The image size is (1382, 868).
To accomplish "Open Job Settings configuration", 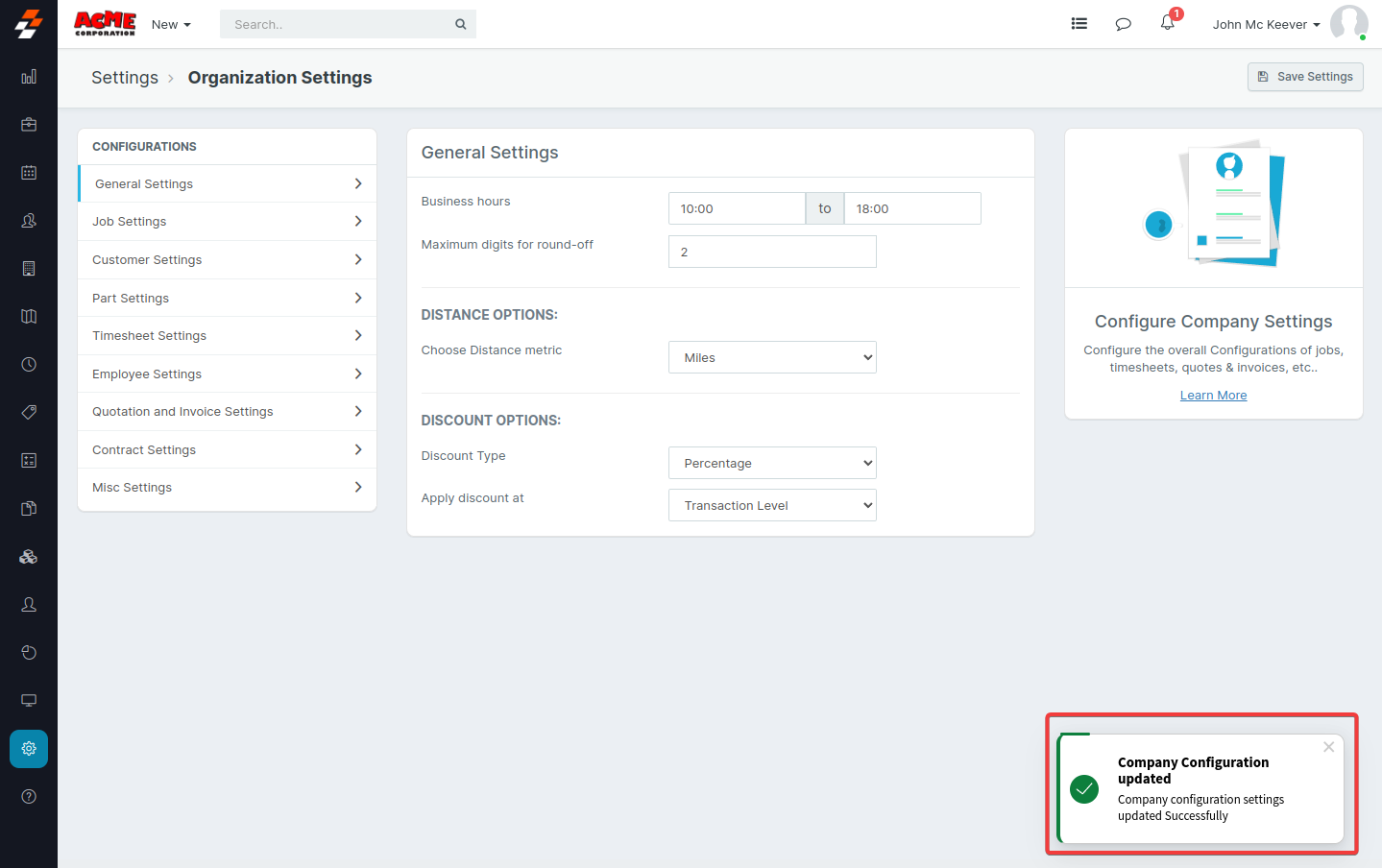I will 227,222.
